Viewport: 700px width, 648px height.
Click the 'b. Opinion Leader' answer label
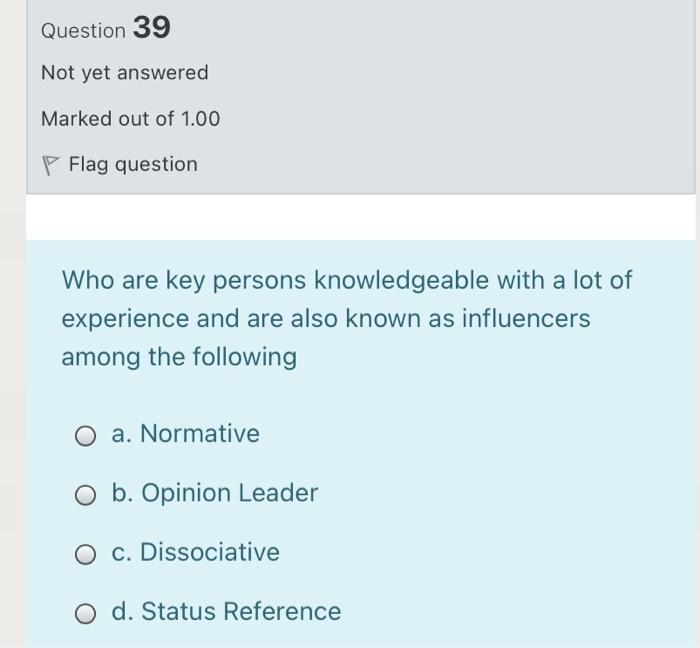point(215,493)
